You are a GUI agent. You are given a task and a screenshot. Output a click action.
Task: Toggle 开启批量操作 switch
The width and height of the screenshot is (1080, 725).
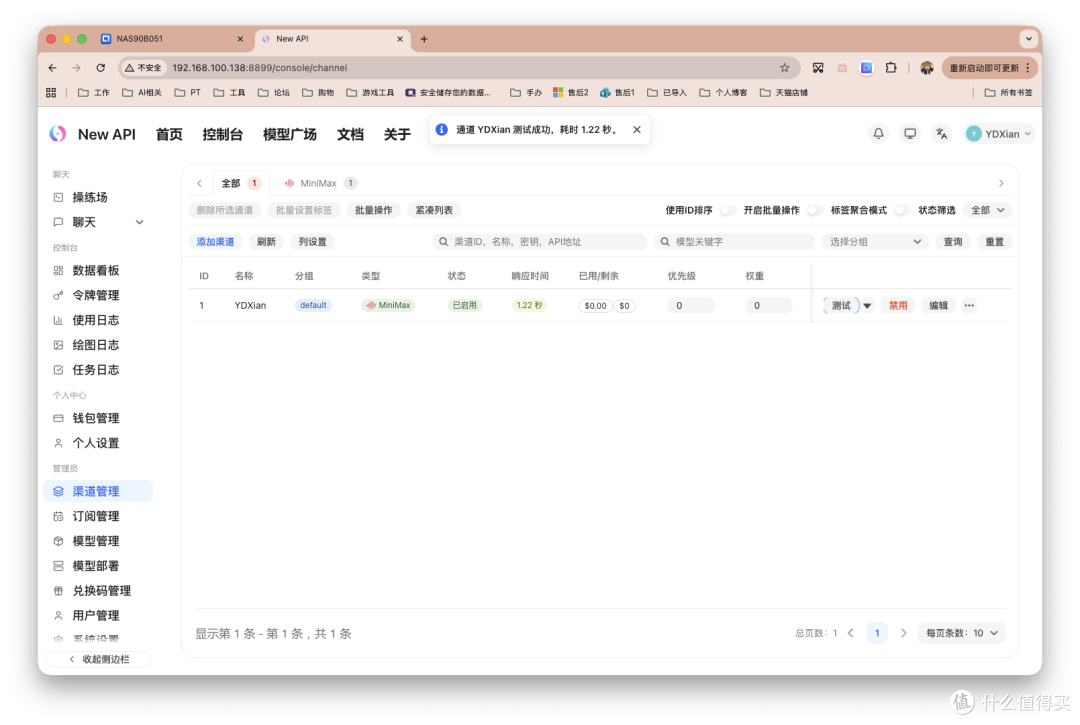click(x=814, y=210)
